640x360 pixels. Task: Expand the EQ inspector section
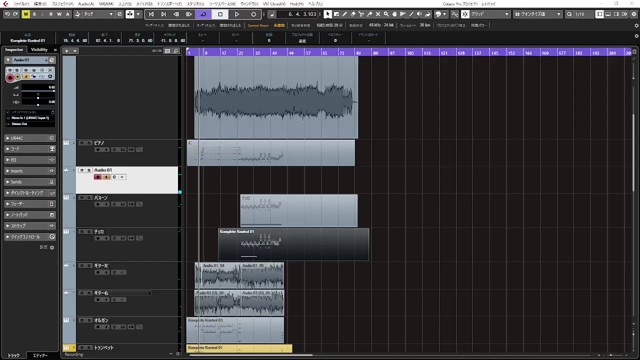(x=29, y=160)
